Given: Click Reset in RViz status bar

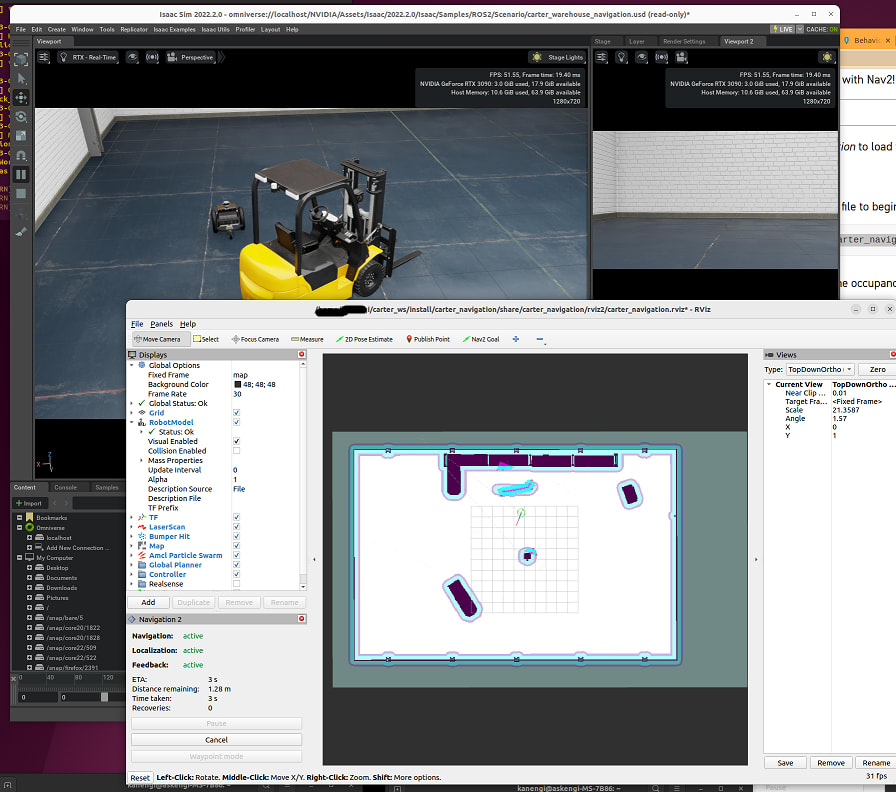Looking at the screenshot, I should coord(140,778).
